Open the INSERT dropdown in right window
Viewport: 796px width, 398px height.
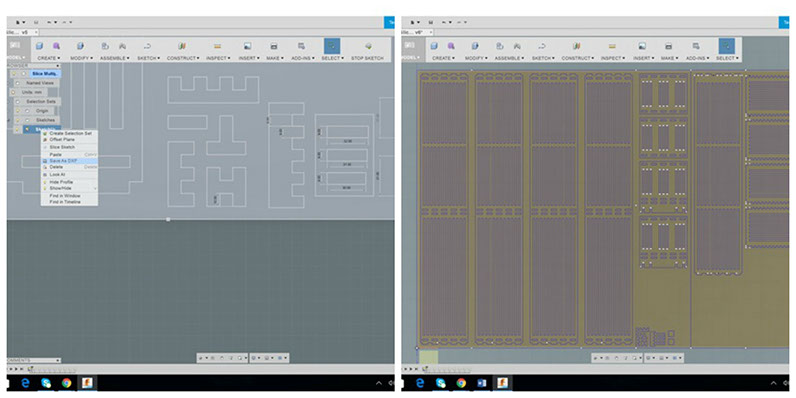tap(643, 58)
